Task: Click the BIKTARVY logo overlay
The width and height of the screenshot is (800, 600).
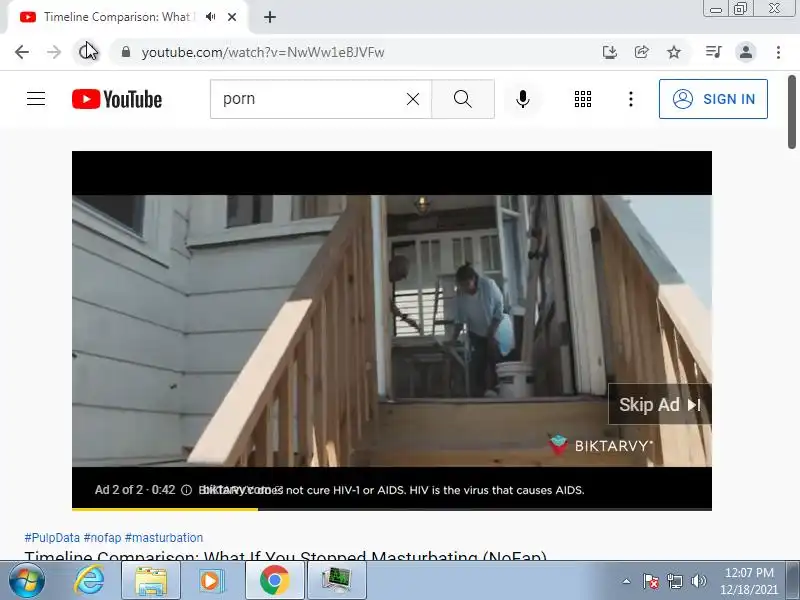Action: pos(601,445)
